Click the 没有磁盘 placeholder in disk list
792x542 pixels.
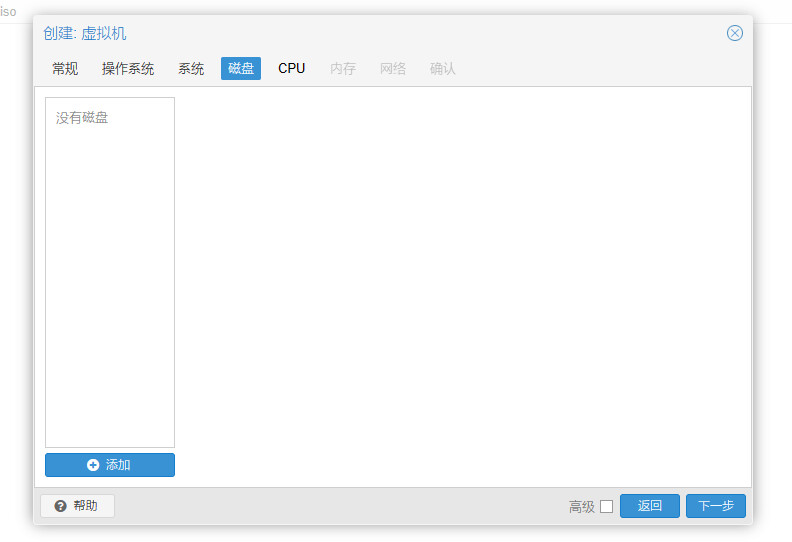82,118
